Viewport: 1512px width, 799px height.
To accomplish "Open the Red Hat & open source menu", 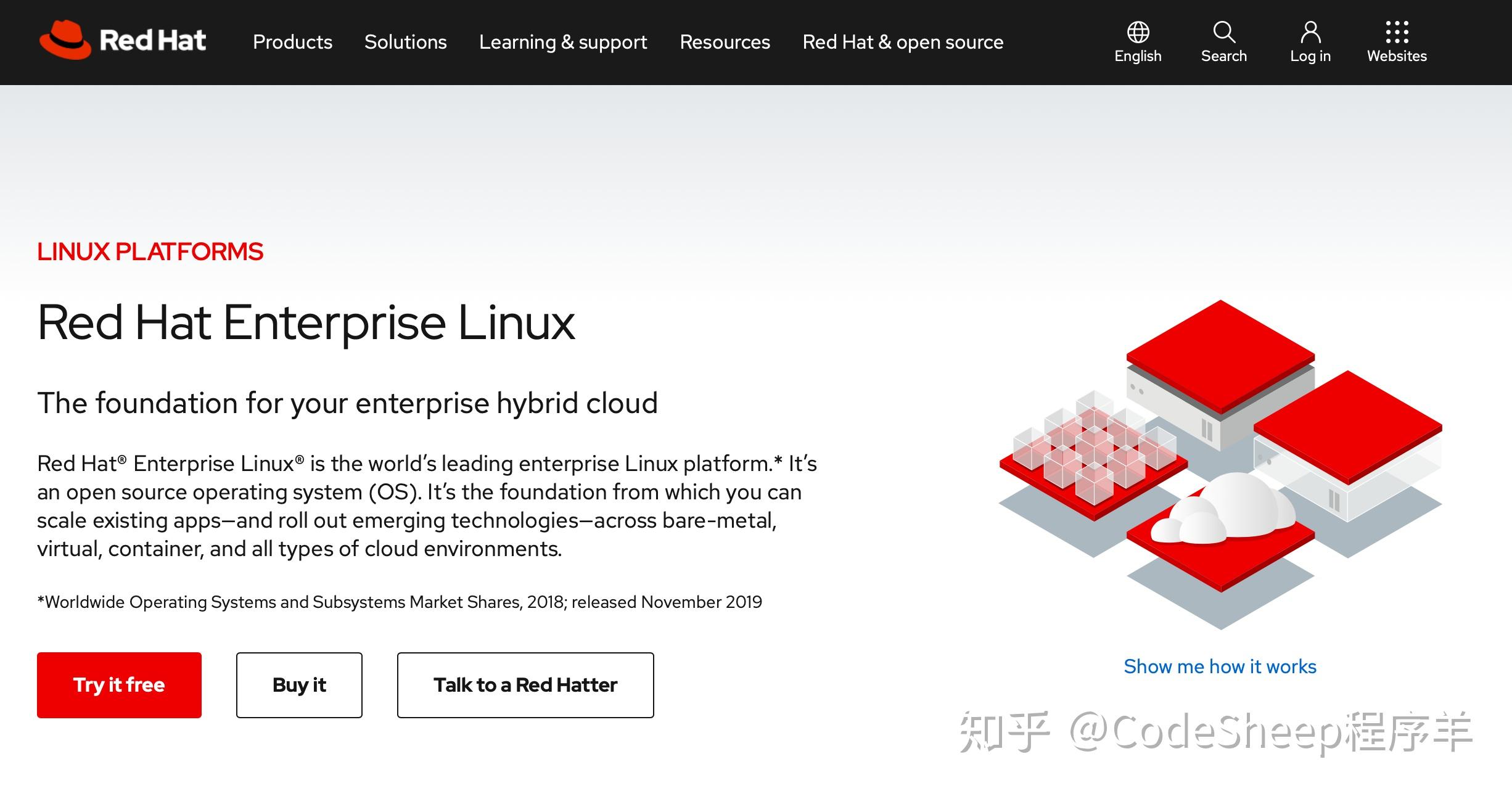I will (x=902, y=42).
